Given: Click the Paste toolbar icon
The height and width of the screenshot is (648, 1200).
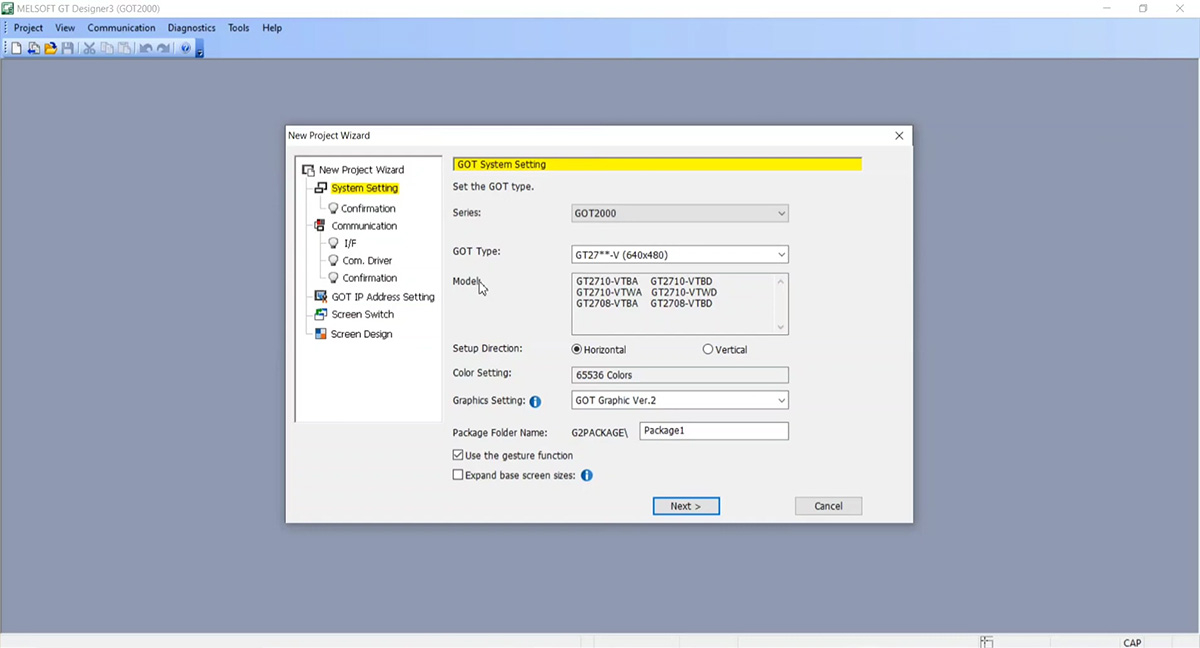Looking at the screenshot, I should coord(123,48).
